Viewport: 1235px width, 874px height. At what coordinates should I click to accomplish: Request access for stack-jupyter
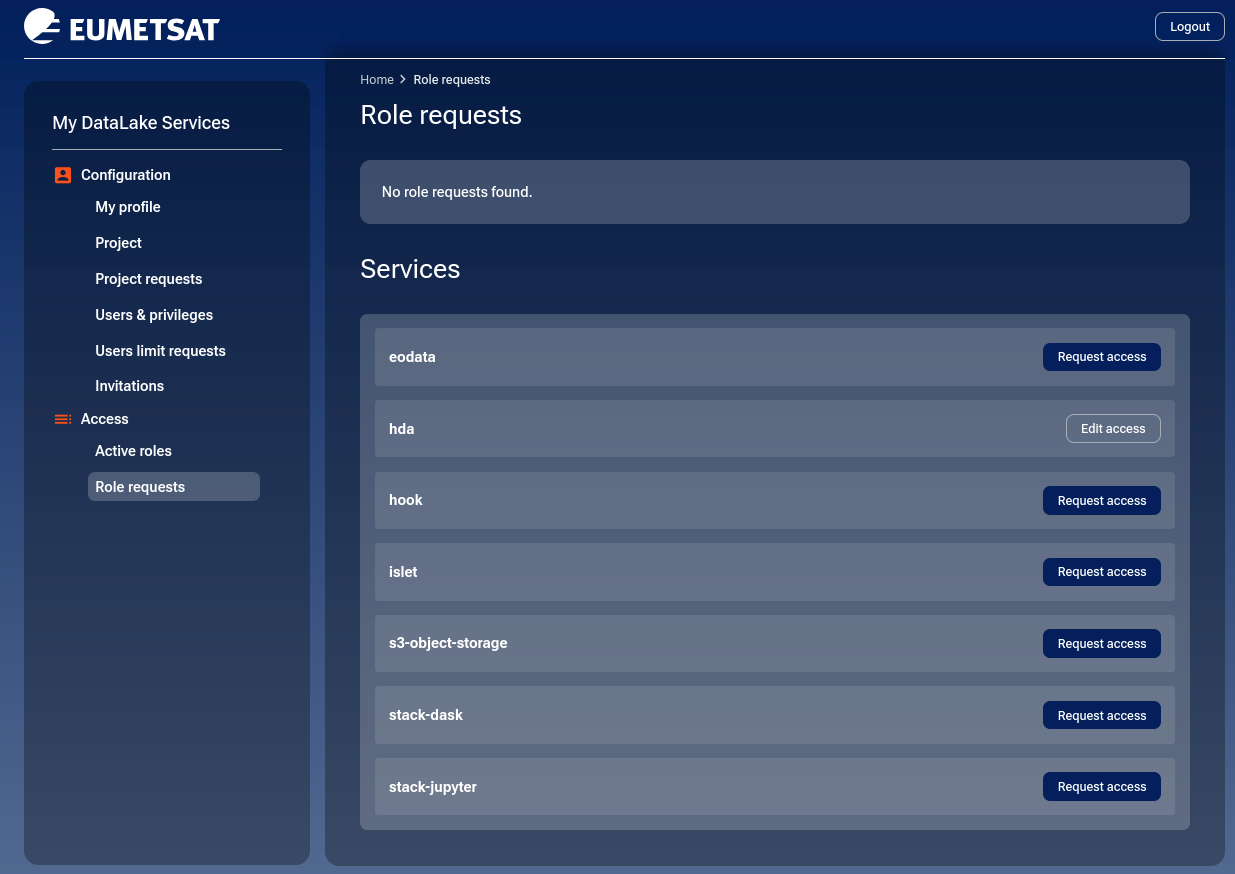(x=1102, y=787)
